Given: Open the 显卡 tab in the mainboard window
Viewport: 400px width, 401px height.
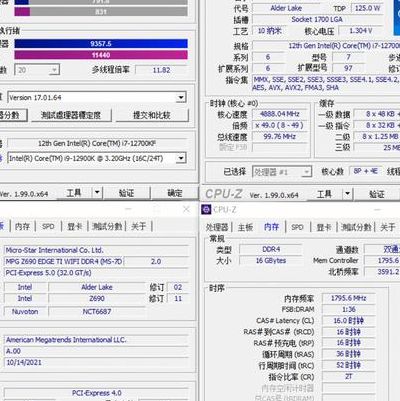Looking at the screenshot, I should (x=75, y=227).
